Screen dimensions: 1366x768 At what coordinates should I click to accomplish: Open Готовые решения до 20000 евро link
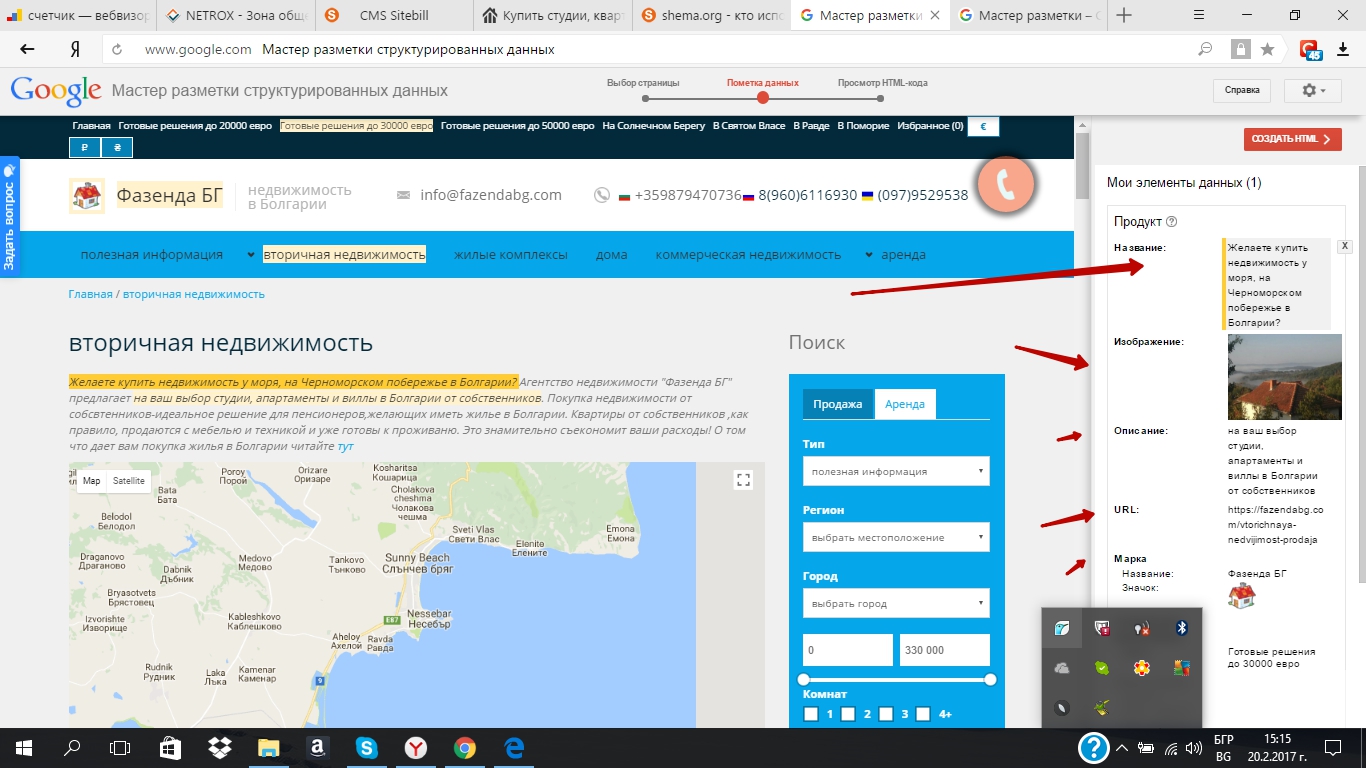click(195, 126)
